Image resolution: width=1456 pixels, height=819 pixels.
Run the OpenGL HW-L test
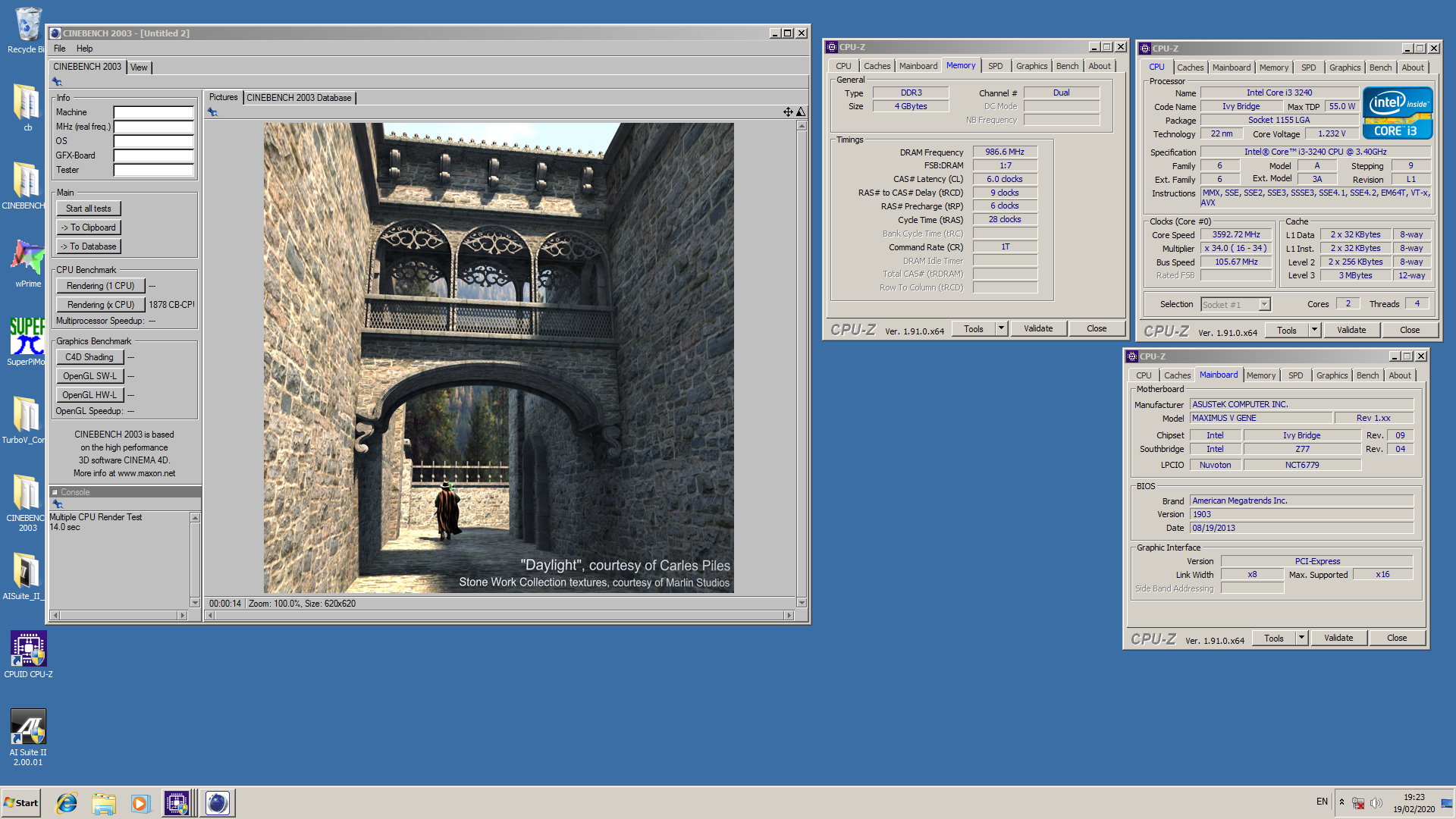point(89,395)
